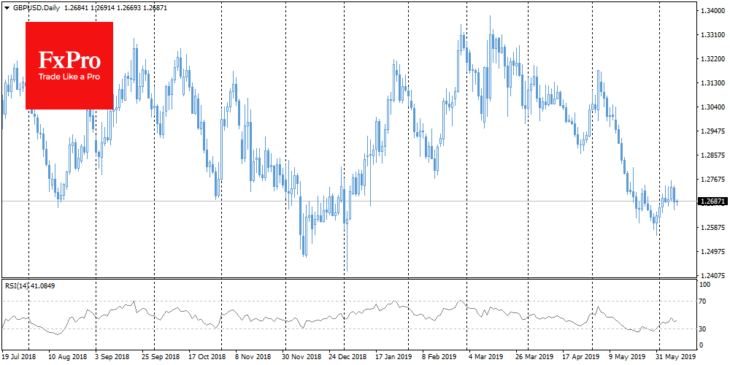Click the 1.30400 price axis level
The image size is (730, 365).
pyautogui.click(x=711, y=107)
